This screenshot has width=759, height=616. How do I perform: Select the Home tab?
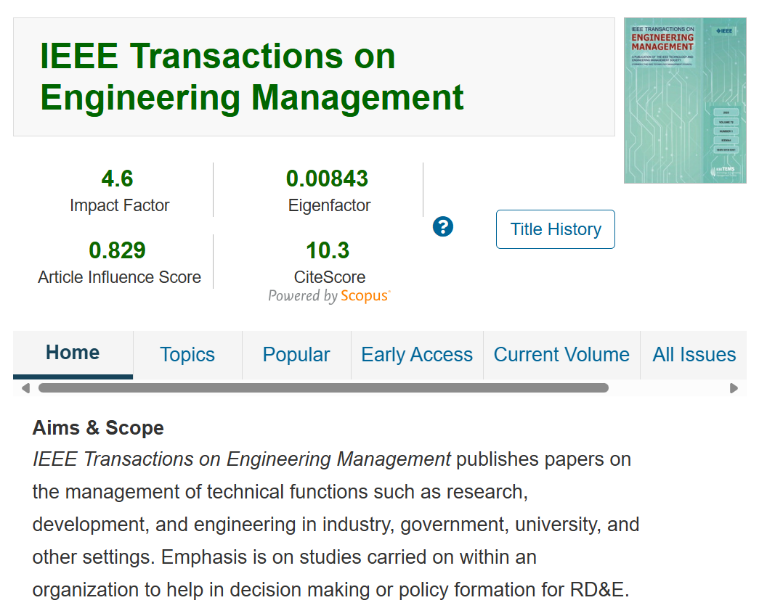coord(73,353)
